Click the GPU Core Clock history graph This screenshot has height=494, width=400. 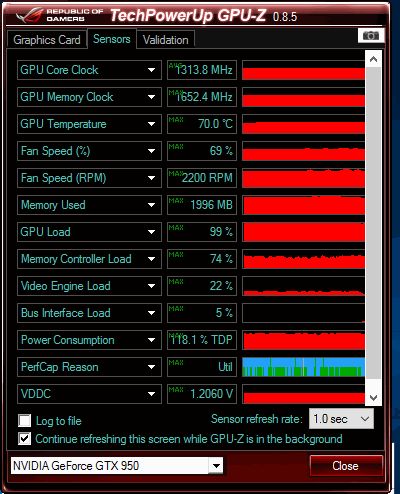tap(303, 70)
